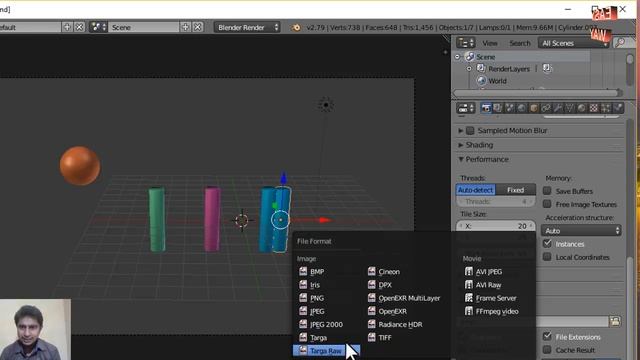Enable Free Image Textures checkbox
640x360 pixels.
click(547, 204)
